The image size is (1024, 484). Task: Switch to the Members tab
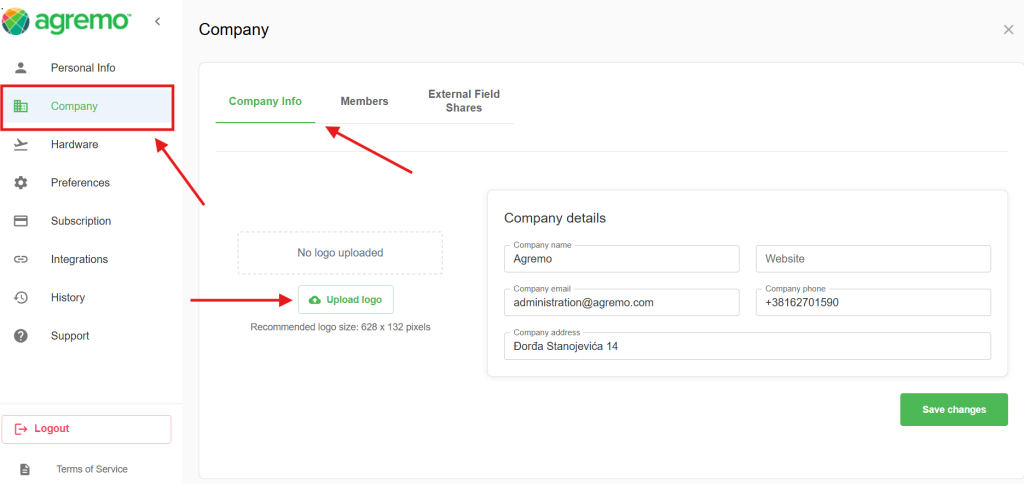pos(364,101)
